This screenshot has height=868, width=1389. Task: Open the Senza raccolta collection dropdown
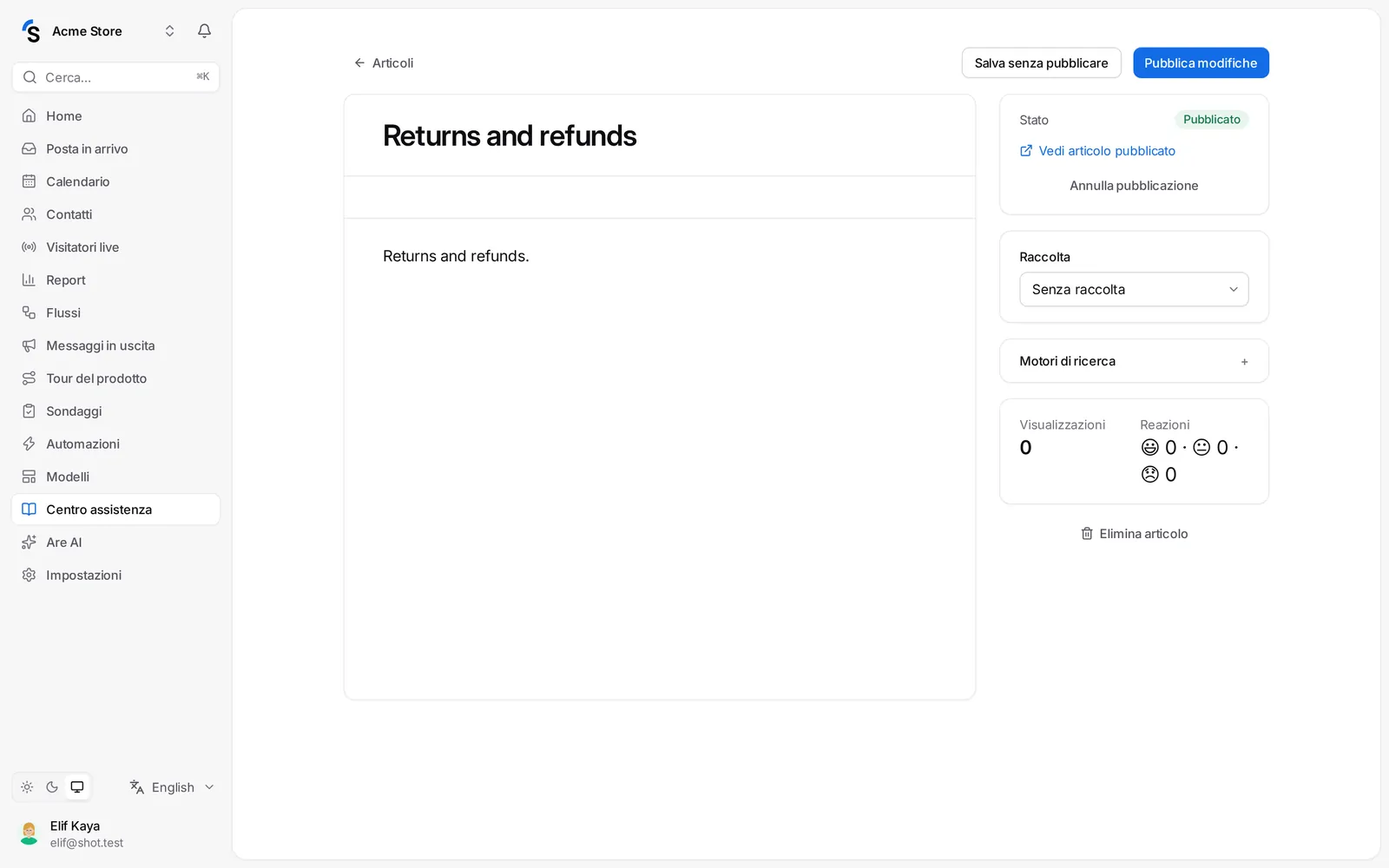[1134, 290]
